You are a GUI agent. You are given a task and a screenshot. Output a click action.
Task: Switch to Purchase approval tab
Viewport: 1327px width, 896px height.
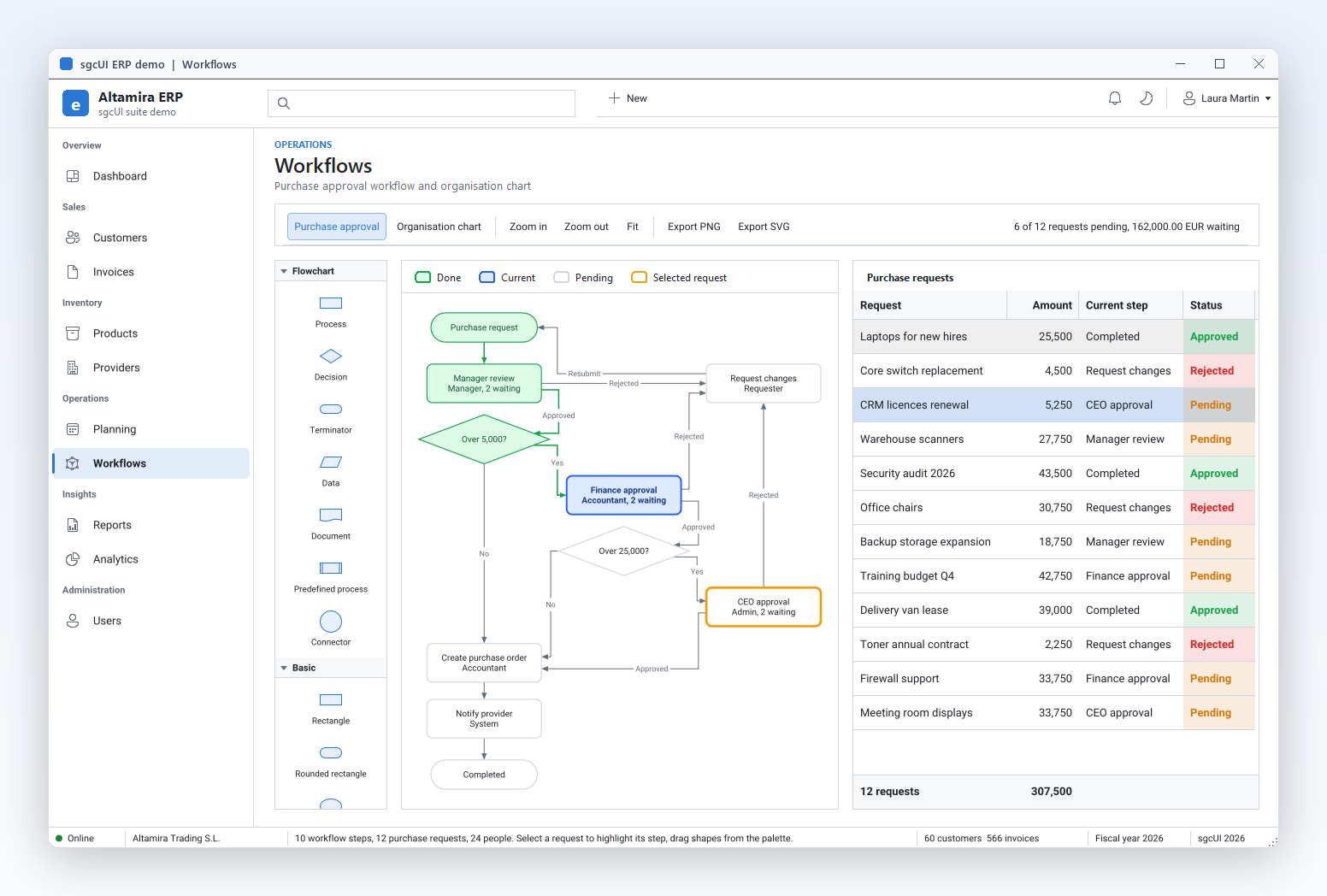coord(337,227)
